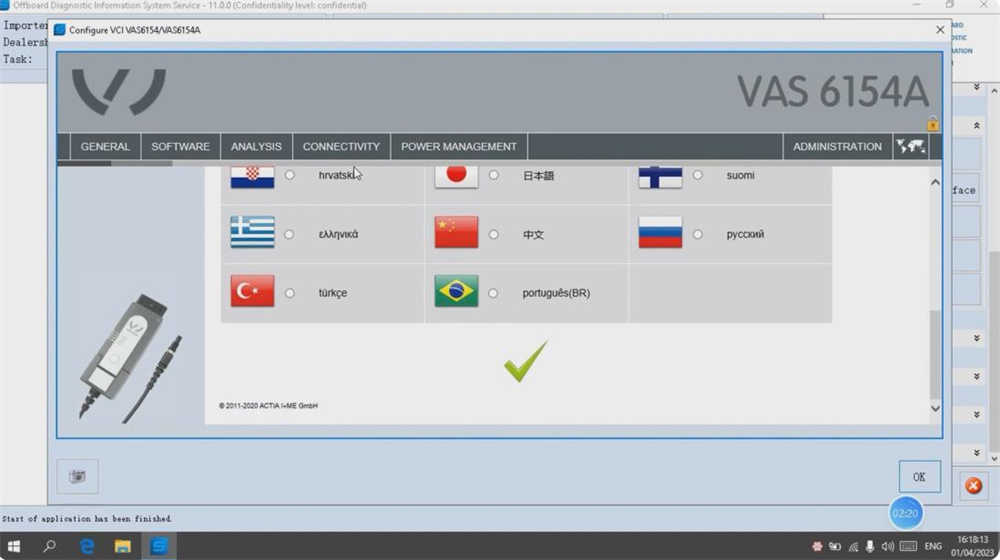
Task: Click the Japanese flag icon
Action: pos(456,177)
